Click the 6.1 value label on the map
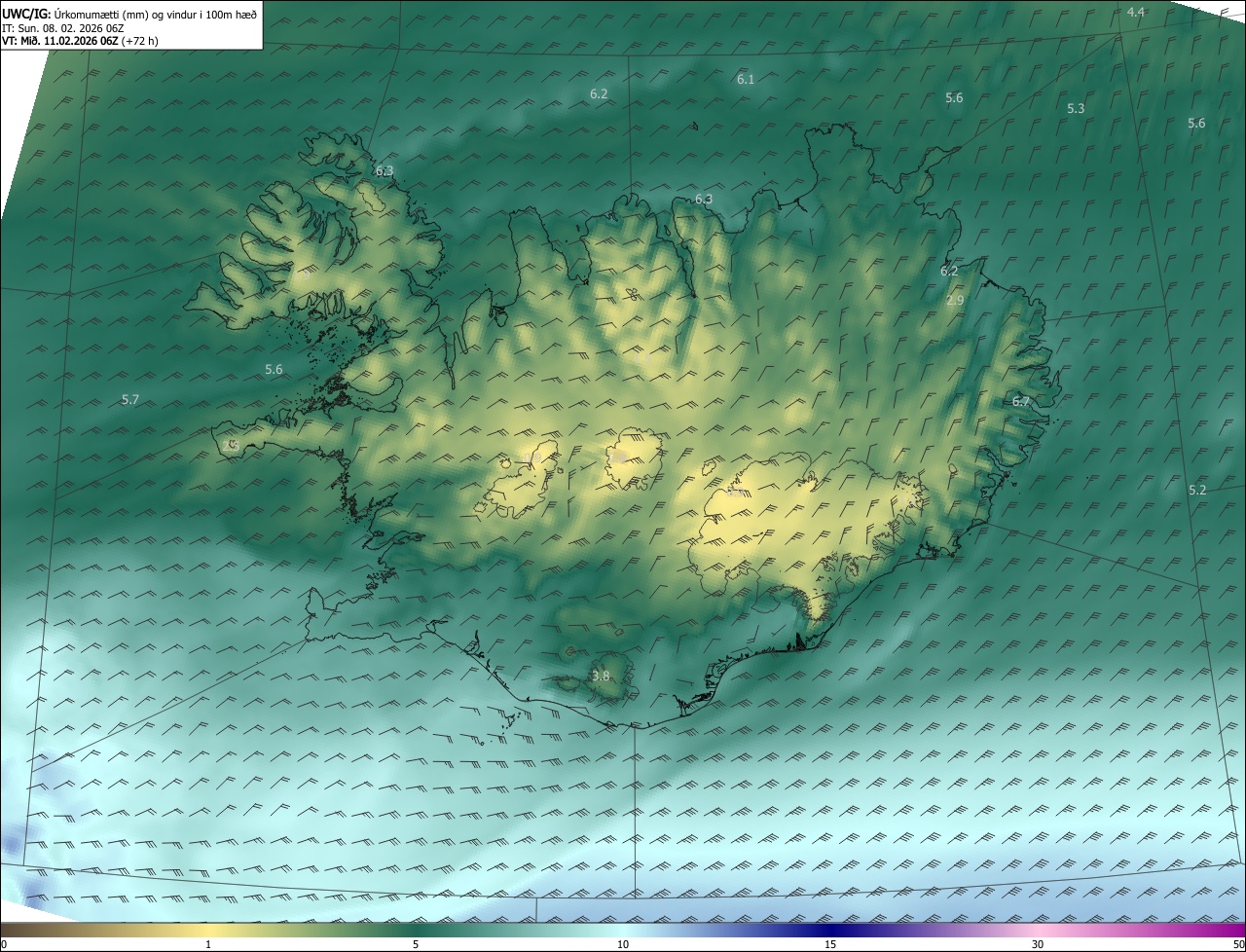Viewport: 1246px width, 952px height. 746,80
